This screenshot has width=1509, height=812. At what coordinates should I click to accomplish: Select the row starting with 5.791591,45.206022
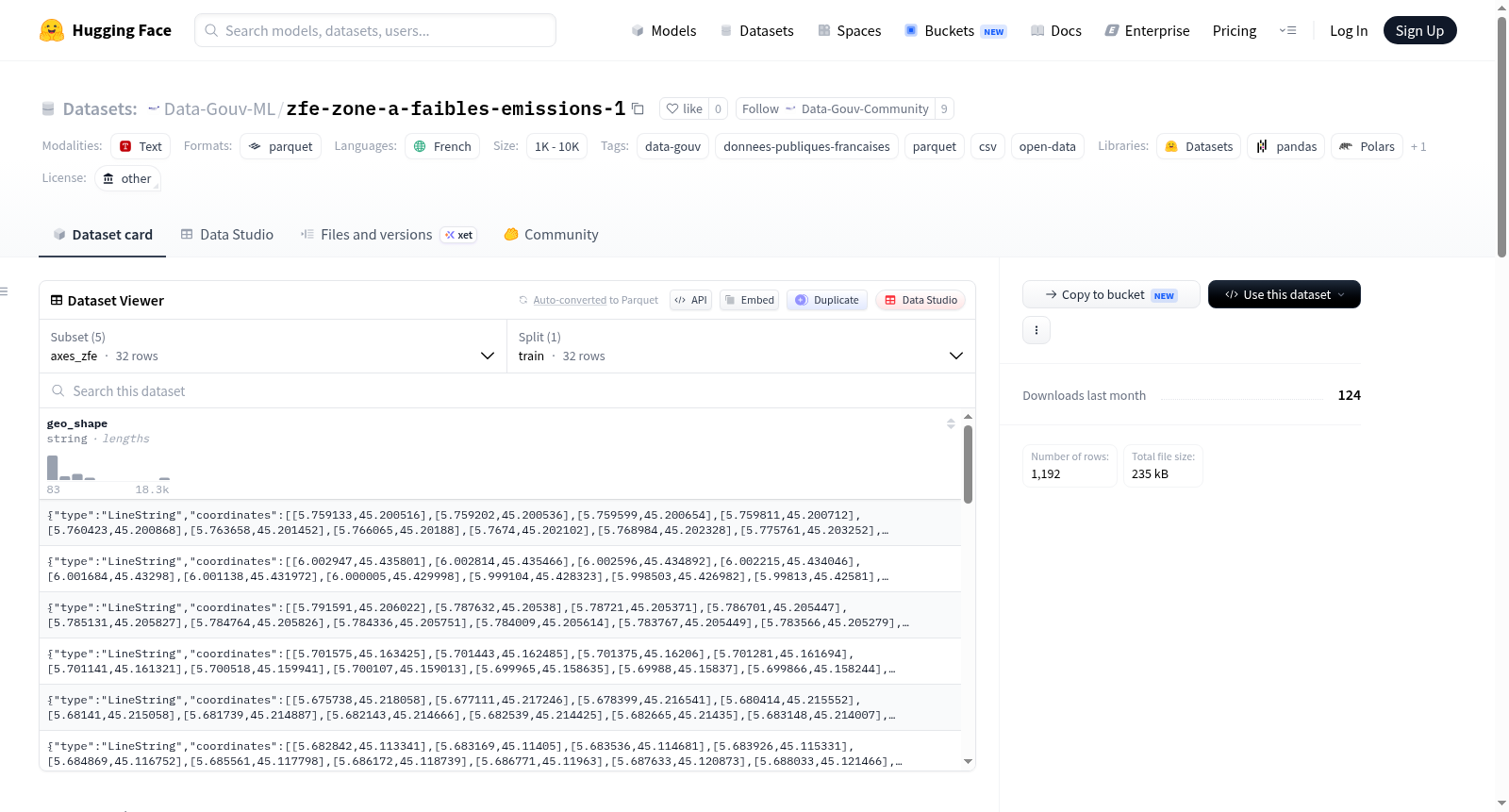tap(500, 615)
